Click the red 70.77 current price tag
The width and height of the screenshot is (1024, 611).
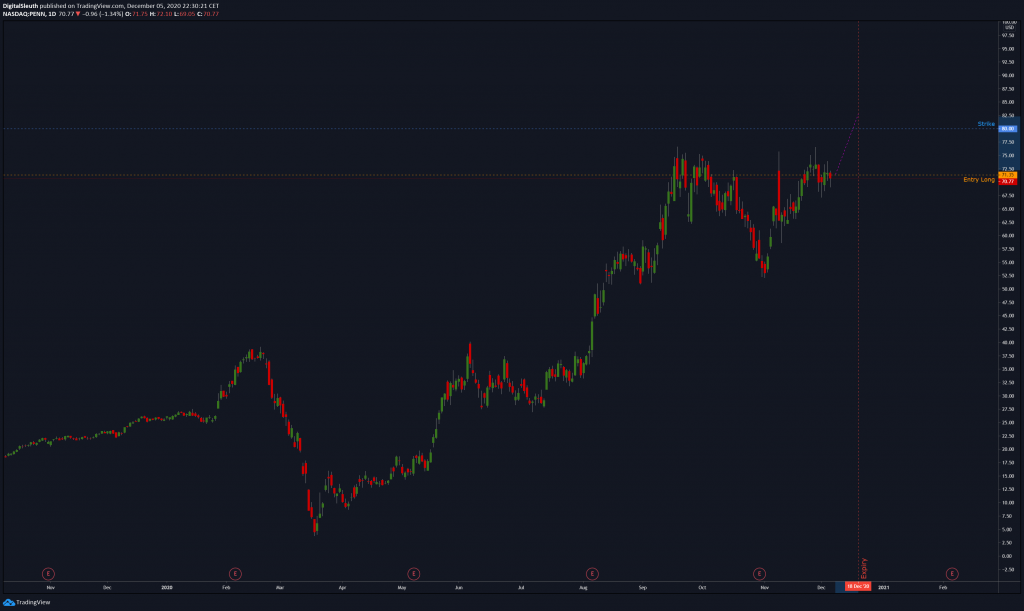1007,181
